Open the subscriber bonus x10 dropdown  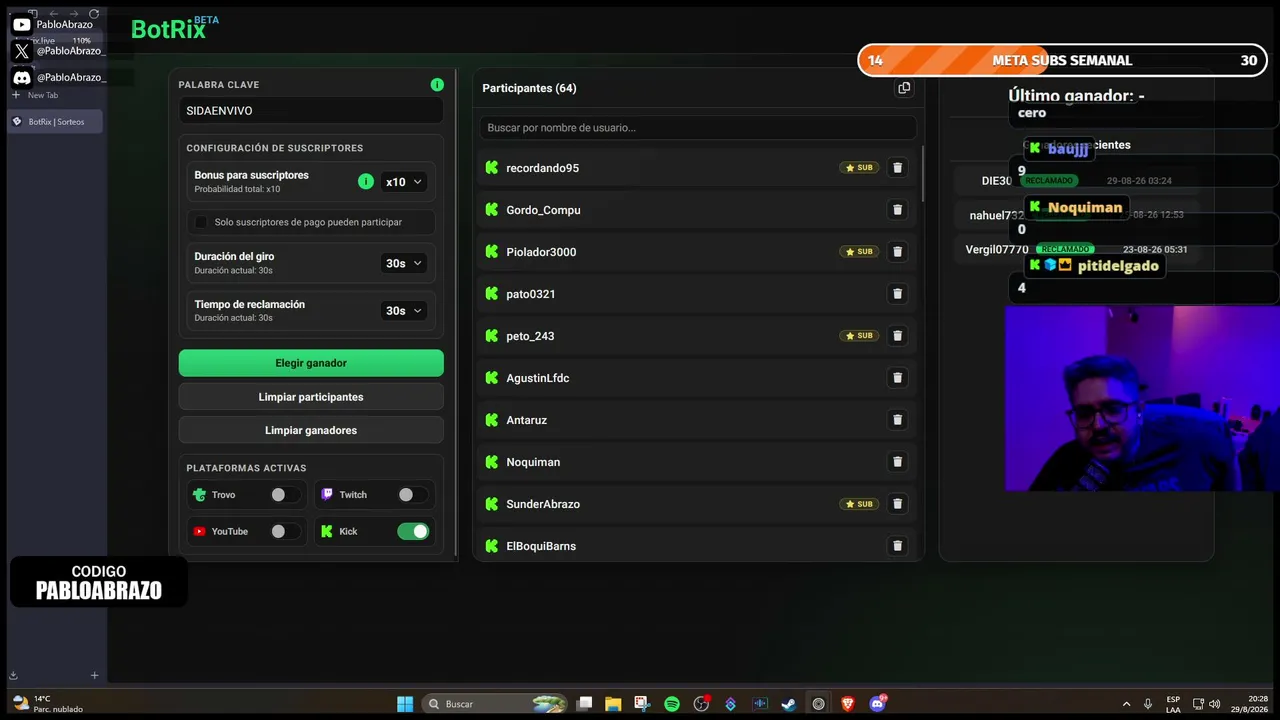pos(404,182)
